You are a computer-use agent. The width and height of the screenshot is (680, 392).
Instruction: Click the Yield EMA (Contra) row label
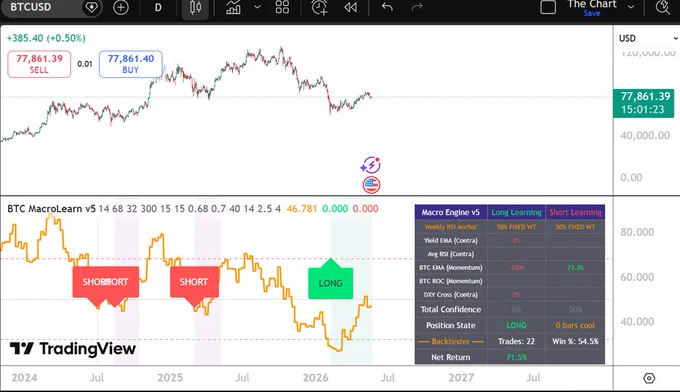click(x=451, y=240)
